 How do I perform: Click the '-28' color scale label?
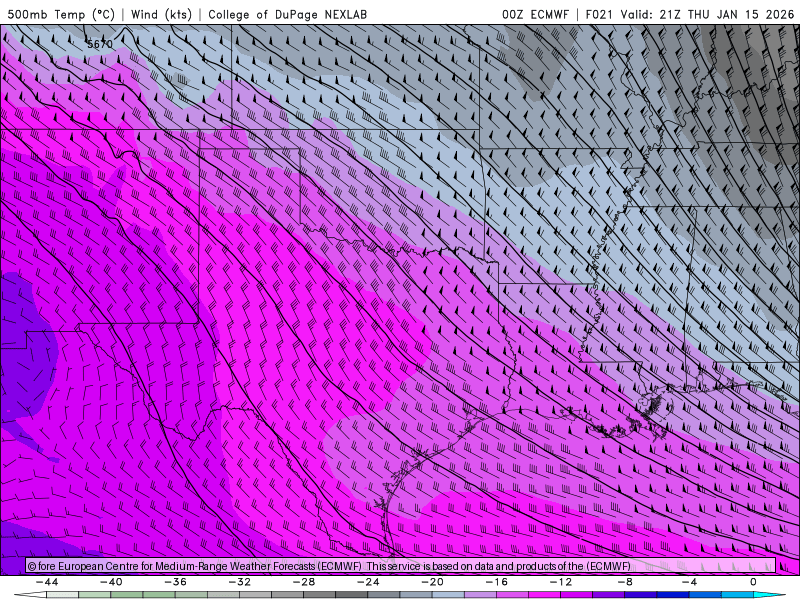click(x=304, y=582)
